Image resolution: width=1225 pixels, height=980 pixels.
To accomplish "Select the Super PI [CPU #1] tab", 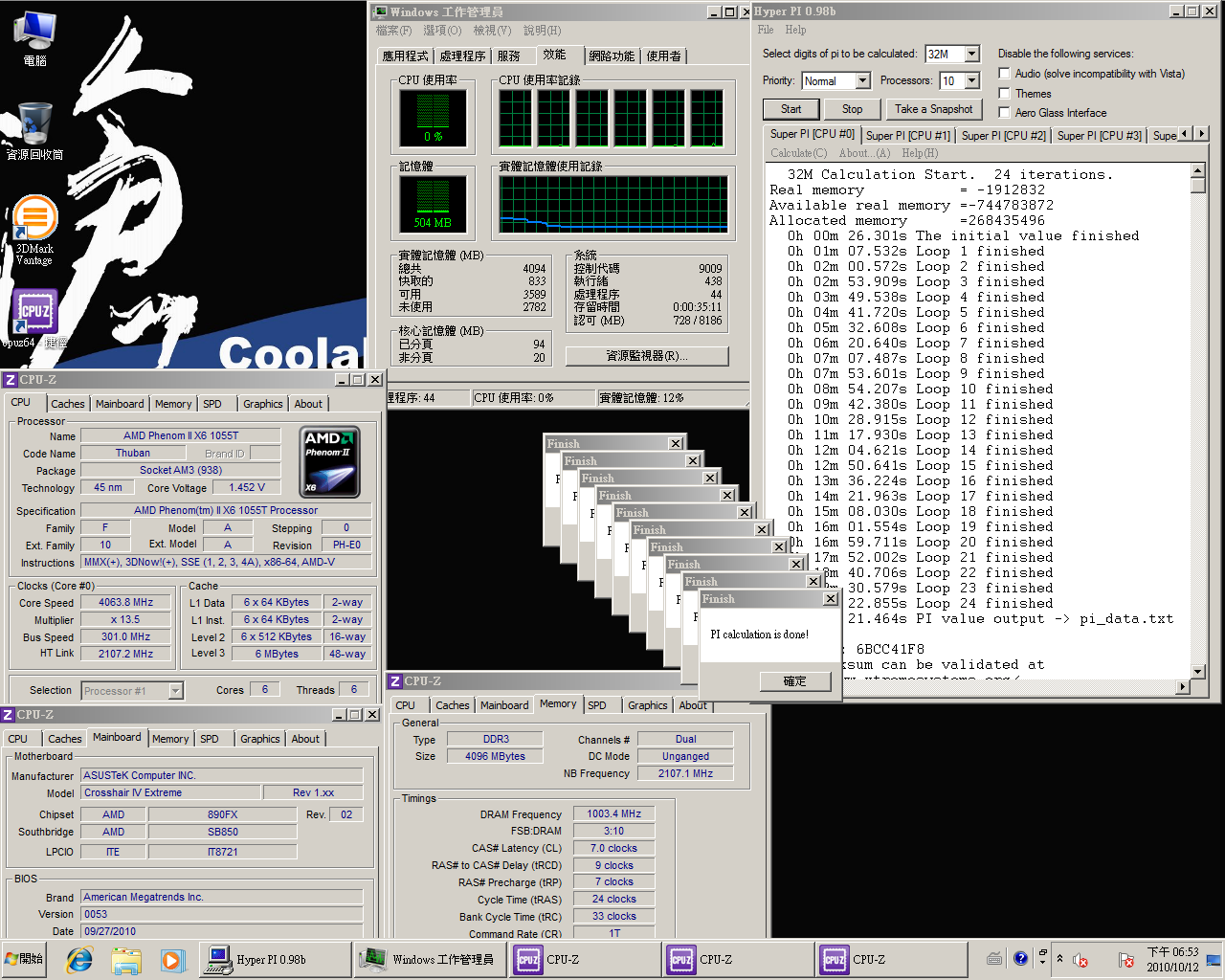I will pyautogui.click(x=907, y=136).
